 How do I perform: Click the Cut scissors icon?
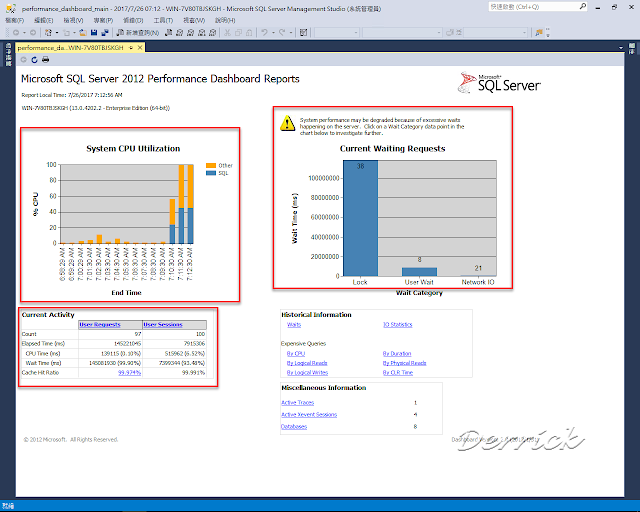228,33
